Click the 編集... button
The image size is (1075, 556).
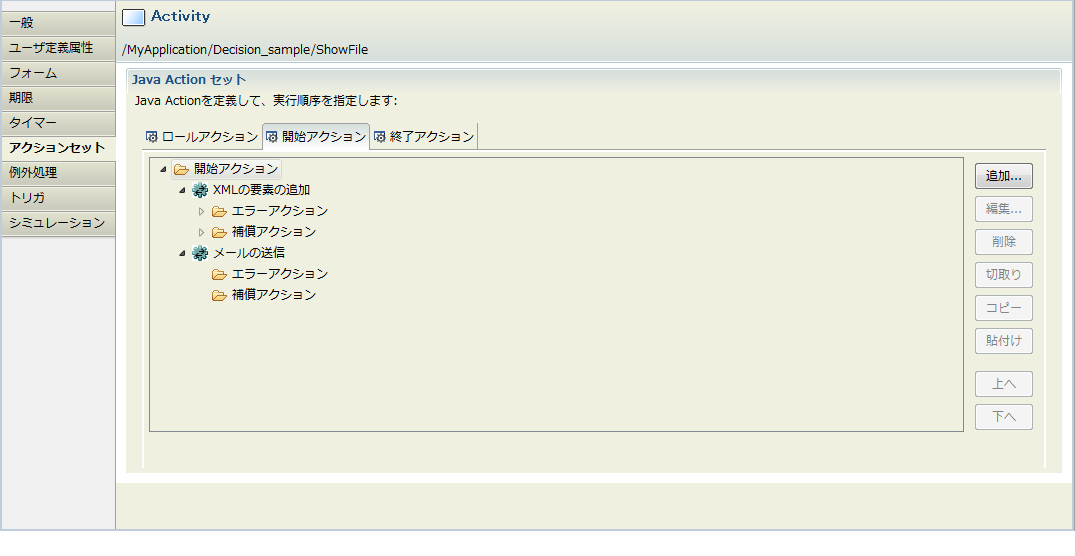click(x=1004, y=209)
